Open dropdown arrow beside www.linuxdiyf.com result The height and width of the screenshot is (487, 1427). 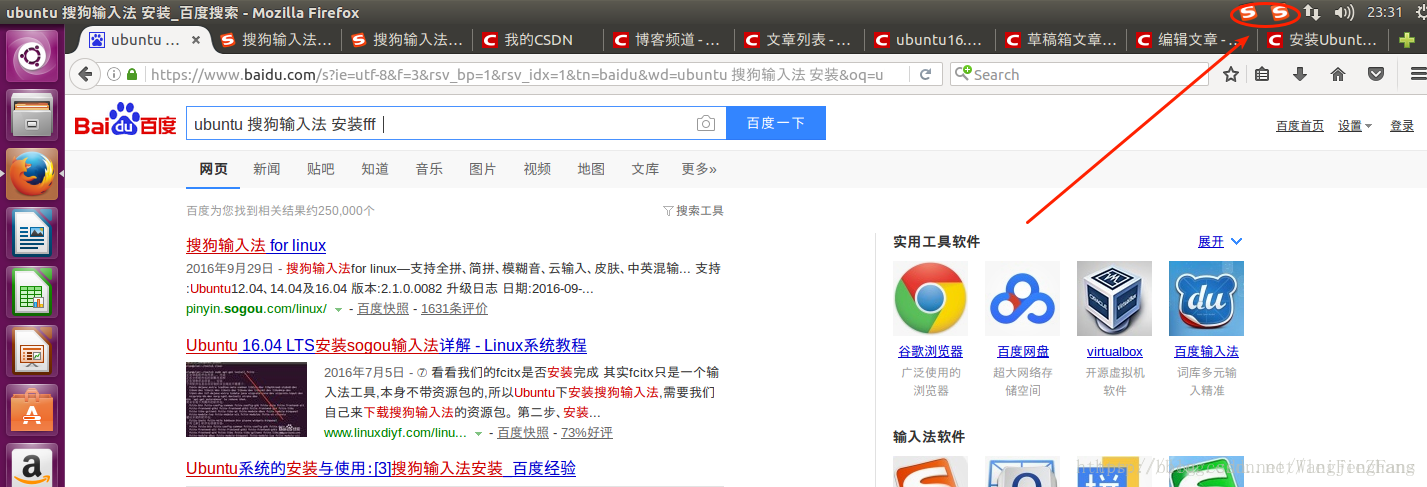pyautogui.click(x=478, y=433)
